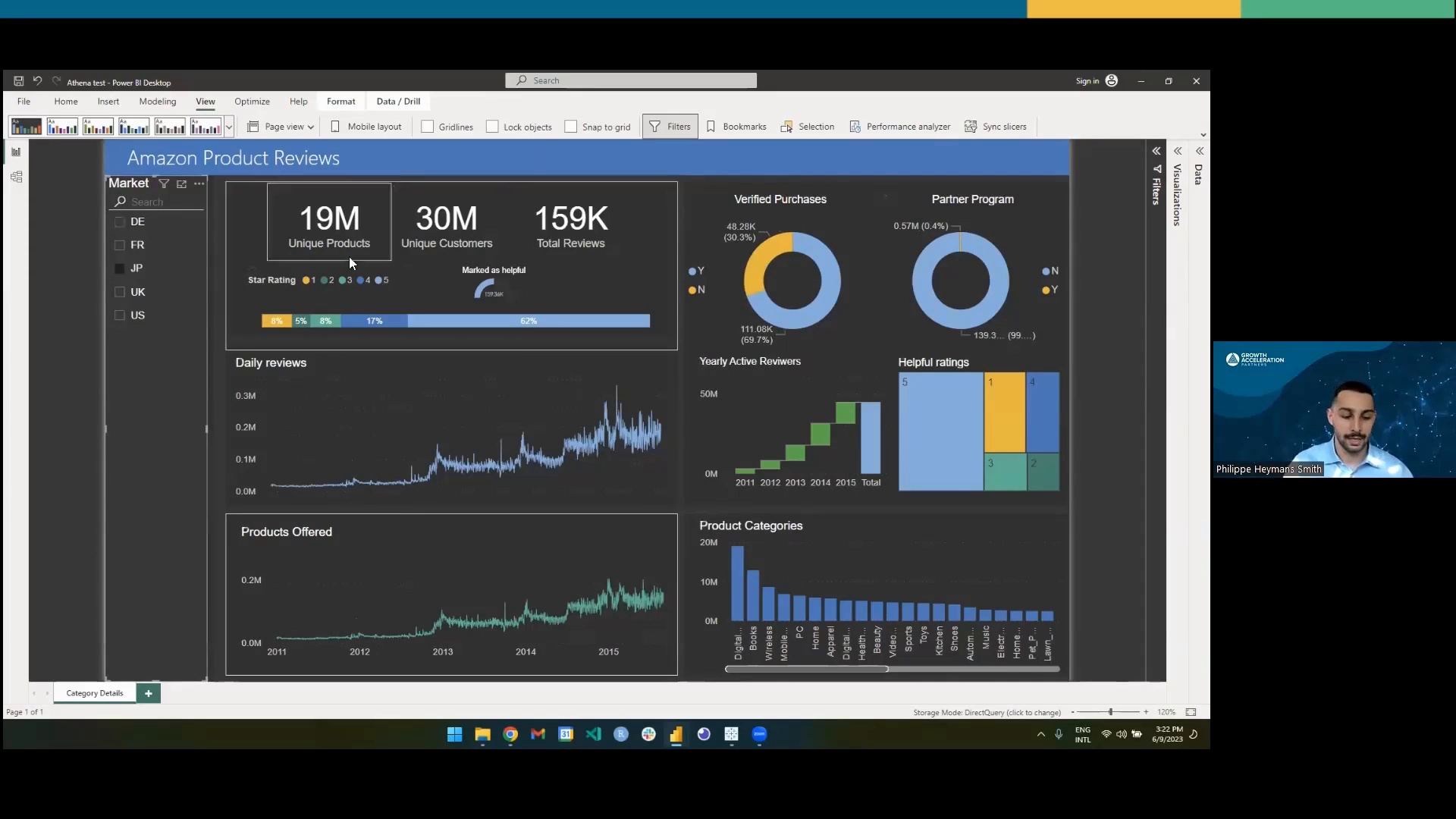Tick the UK market checkbox

[119, 292]
